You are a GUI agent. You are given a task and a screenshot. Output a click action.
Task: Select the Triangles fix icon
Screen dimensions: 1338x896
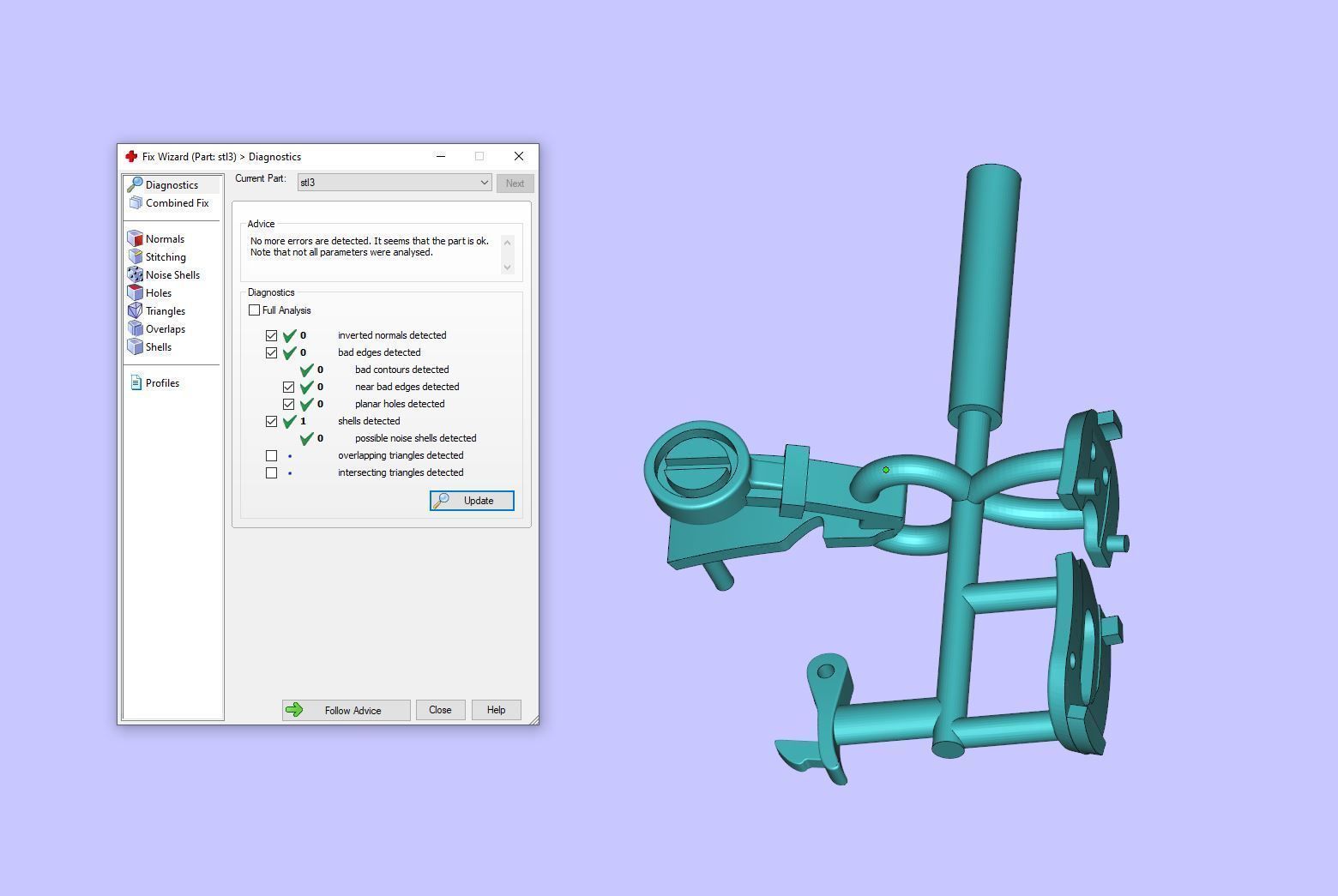coord(135,310)
